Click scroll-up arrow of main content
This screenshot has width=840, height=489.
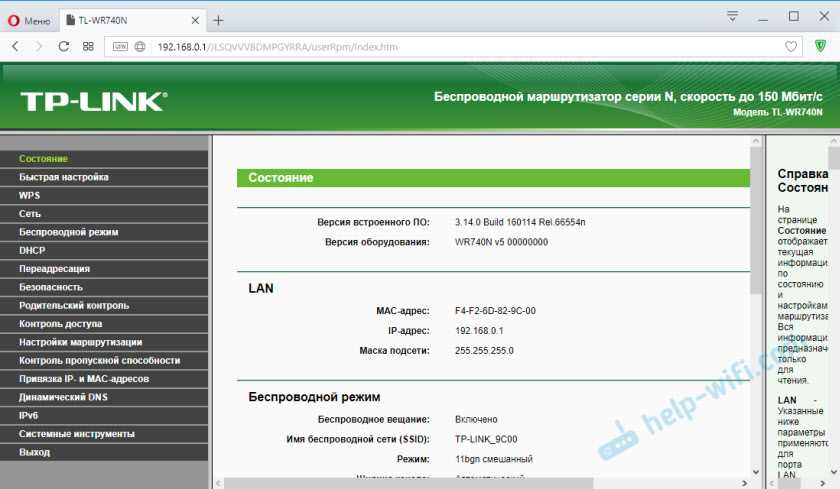(756, 141)
